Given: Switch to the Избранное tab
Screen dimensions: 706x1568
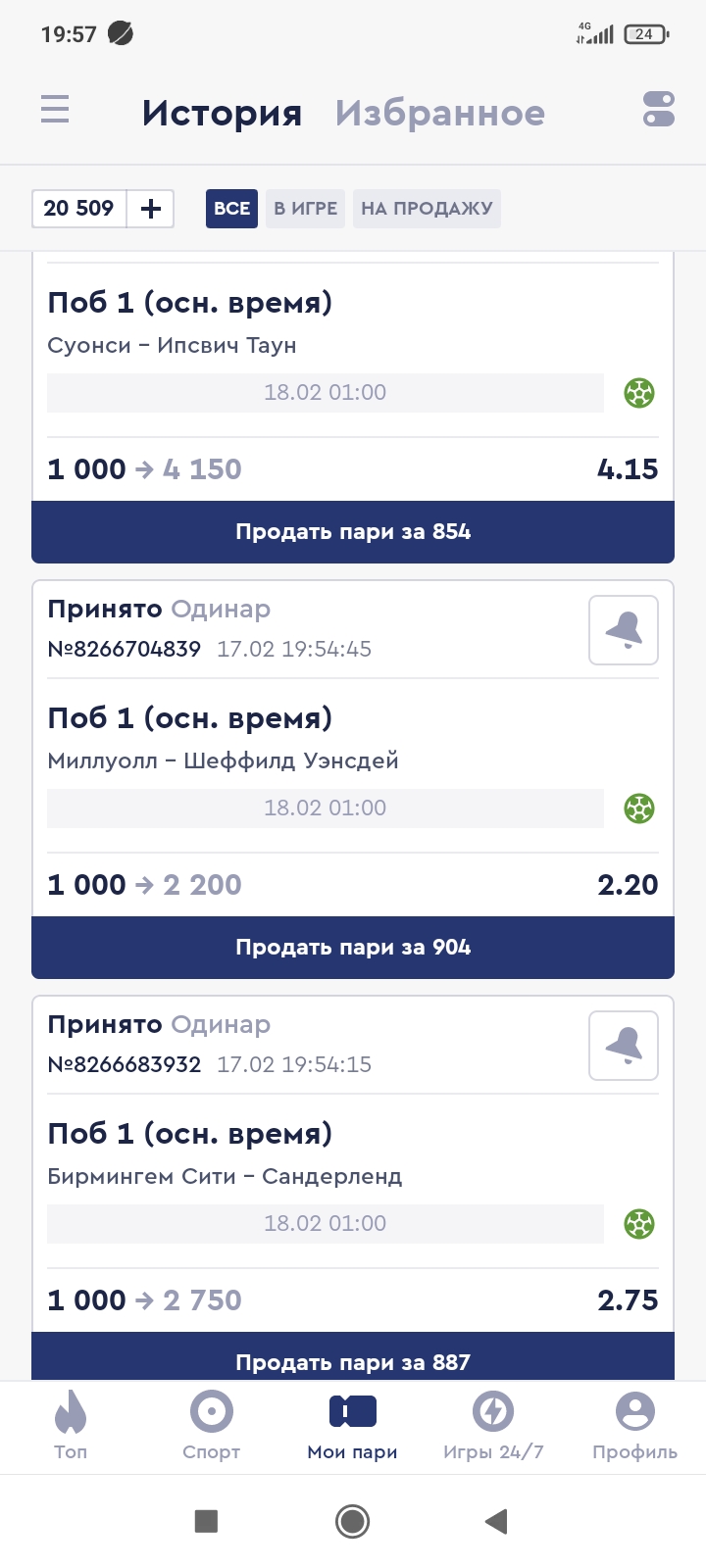Looking at the screenshot, I should pos(440,113).
